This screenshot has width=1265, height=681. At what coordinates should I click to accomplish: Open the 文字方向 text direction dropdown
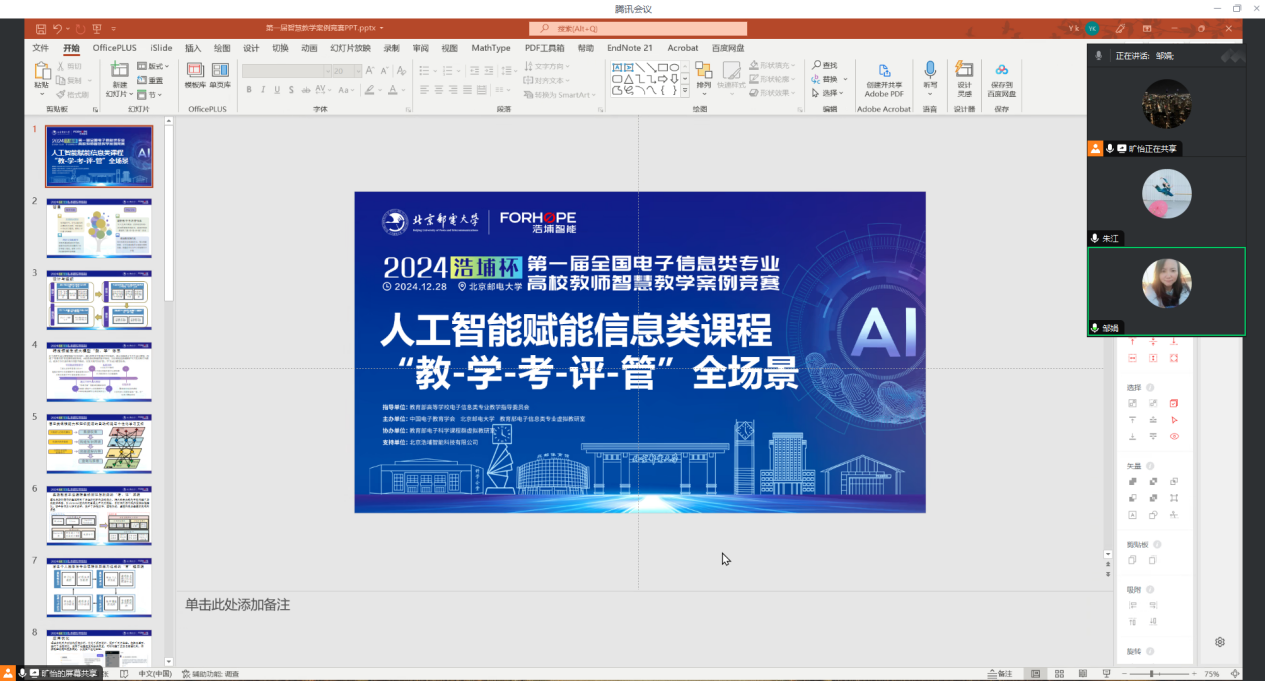point(547,66)
